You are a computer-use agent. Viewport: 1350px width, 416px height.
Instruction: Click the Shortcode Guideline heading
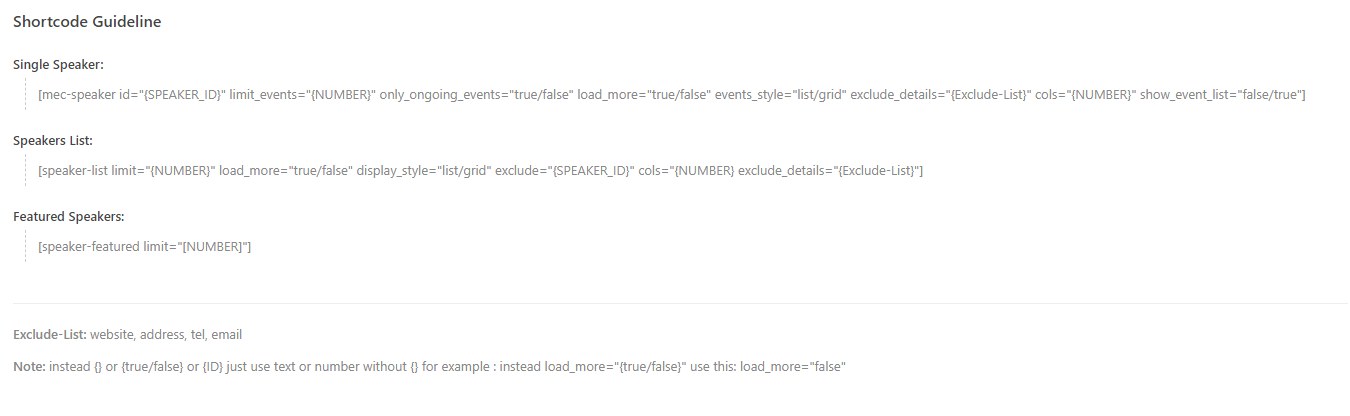point(87,22)
